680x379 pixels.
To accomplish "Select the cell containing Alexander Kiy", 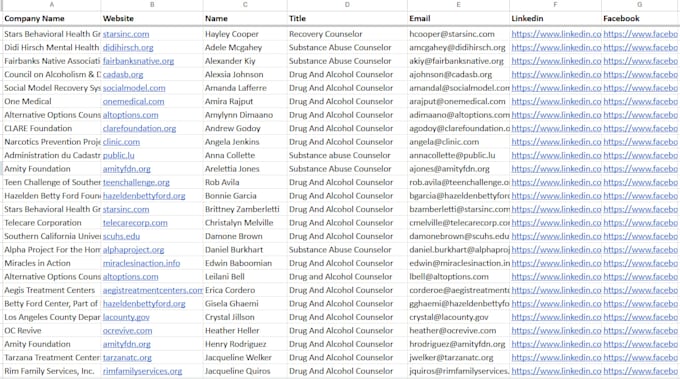I will pyautogui.click(x=245, y=61).
